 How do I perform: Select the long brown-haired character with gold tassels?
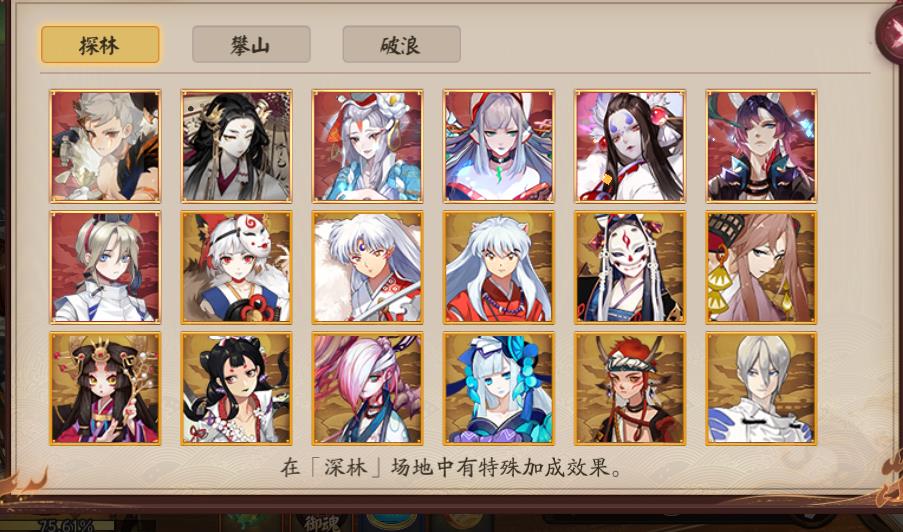pos(761,267)
